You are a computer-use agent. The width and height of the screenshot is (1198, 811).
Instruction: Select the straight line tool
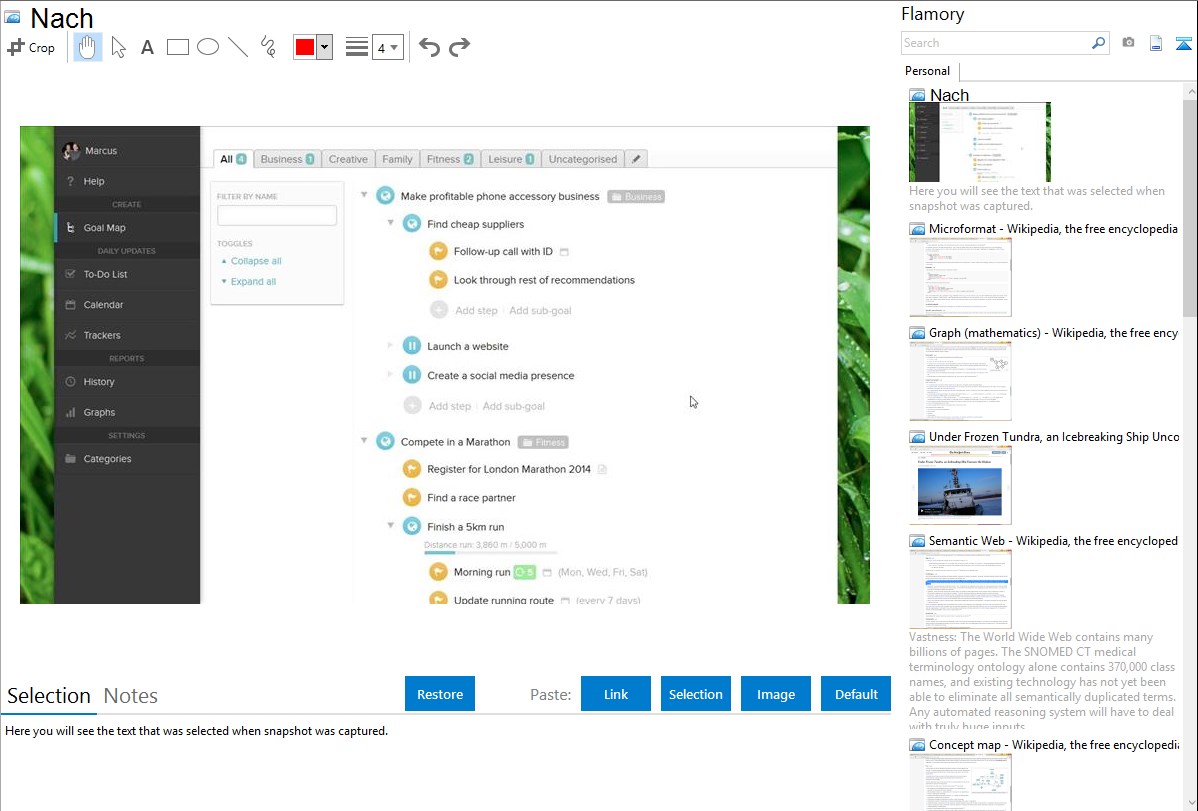click(x=238, y=47)
